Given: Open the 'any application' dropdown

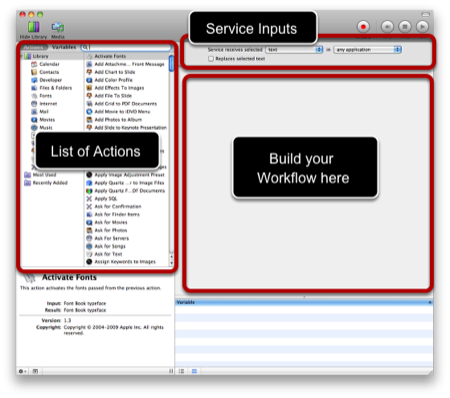Looking at the screenshot, I should [368, 50].
